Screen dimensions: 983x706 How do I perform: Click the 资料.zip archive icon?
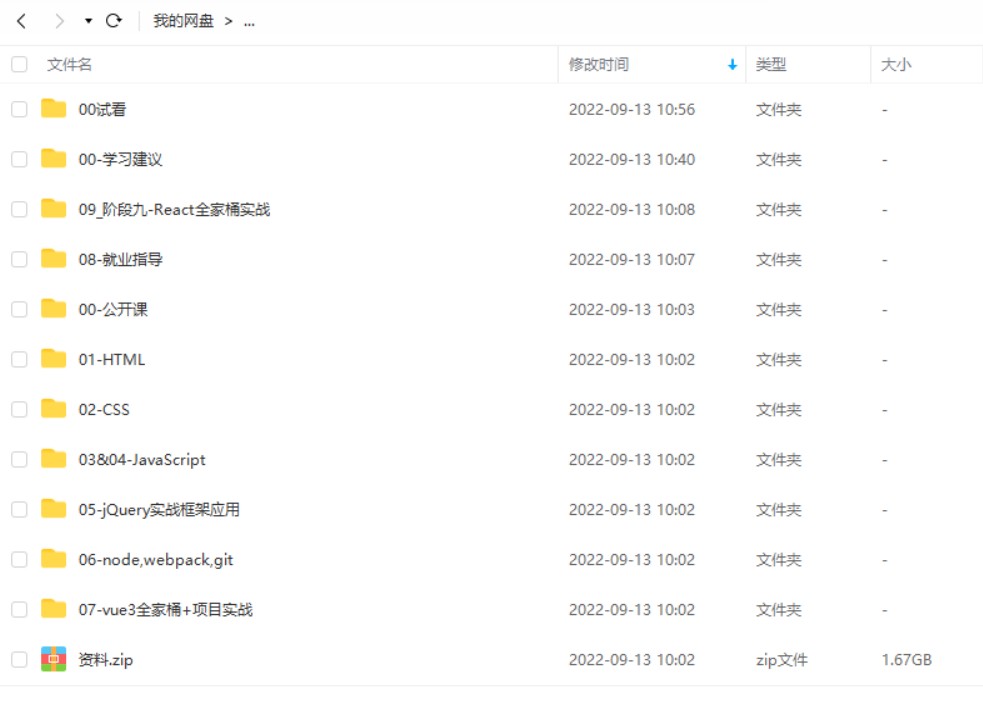click(x=53, y=659)
